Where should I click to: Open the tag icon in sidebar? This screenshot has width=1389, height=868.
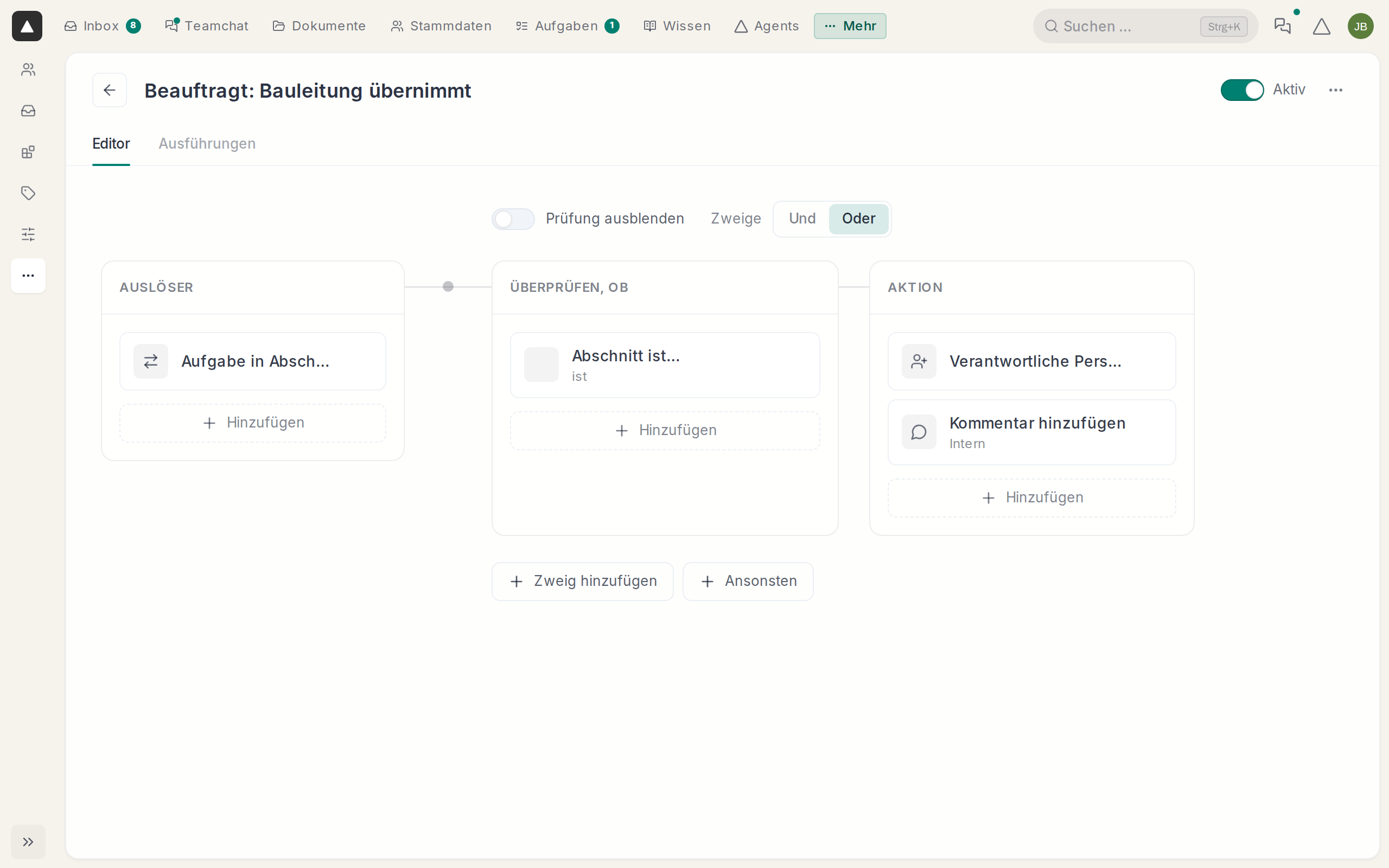click(x=28, y=193)
